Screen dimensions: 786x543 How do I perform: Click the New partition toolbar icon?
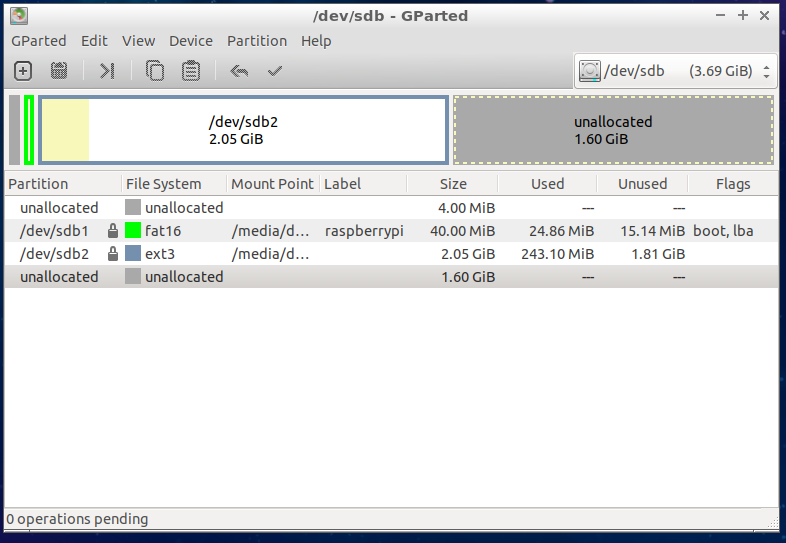[23, 71]
